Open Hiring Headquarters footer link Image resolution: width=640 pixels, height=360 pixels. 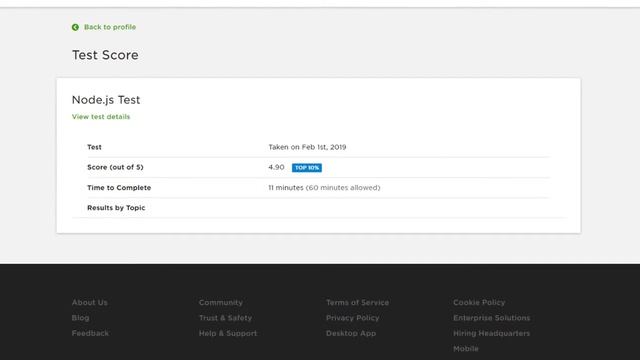click(x=491, y=333)
